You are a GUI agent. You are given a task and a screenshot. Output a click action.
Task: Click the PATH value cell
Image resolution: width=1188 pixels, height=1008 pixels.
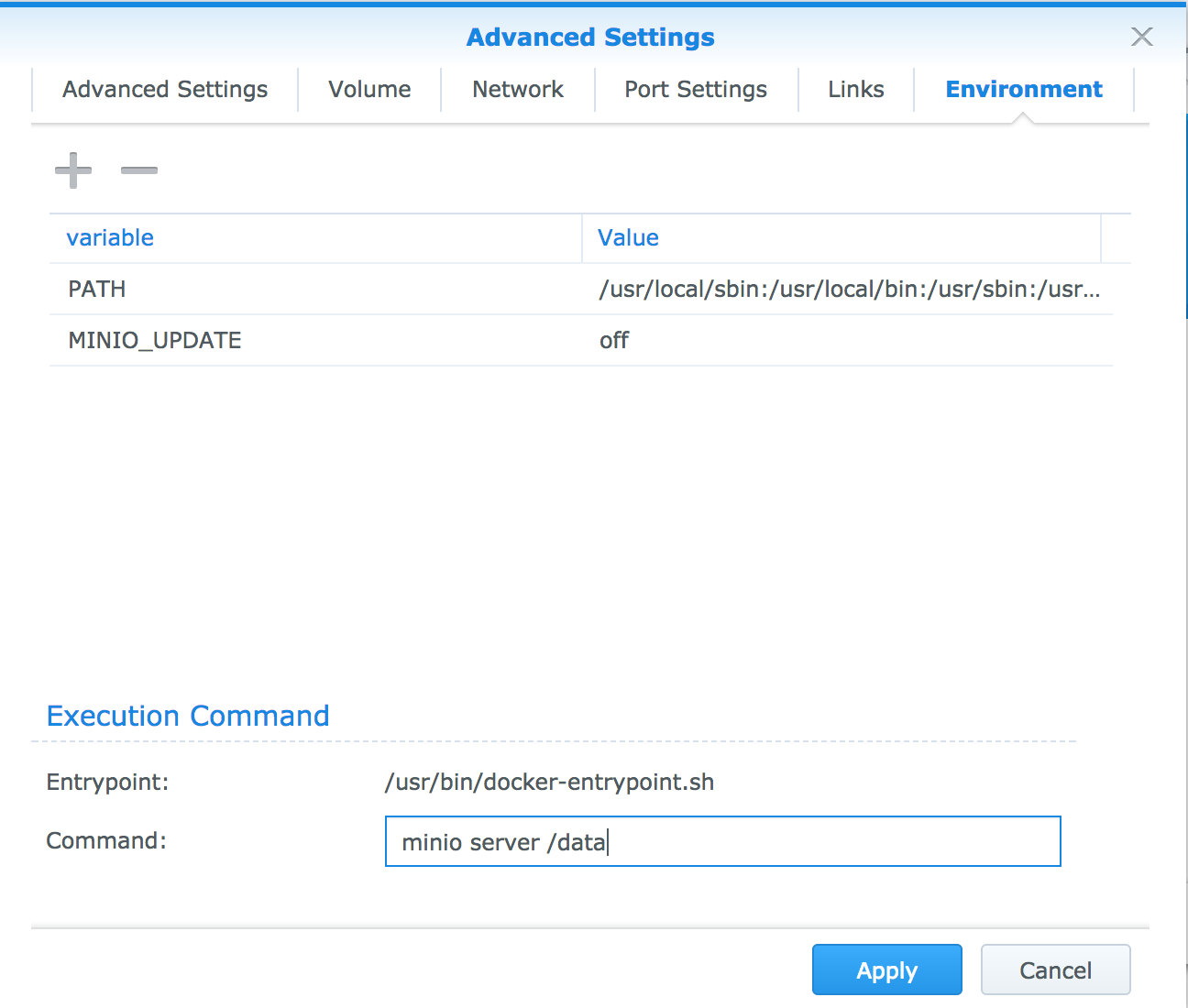coord(848,290)
